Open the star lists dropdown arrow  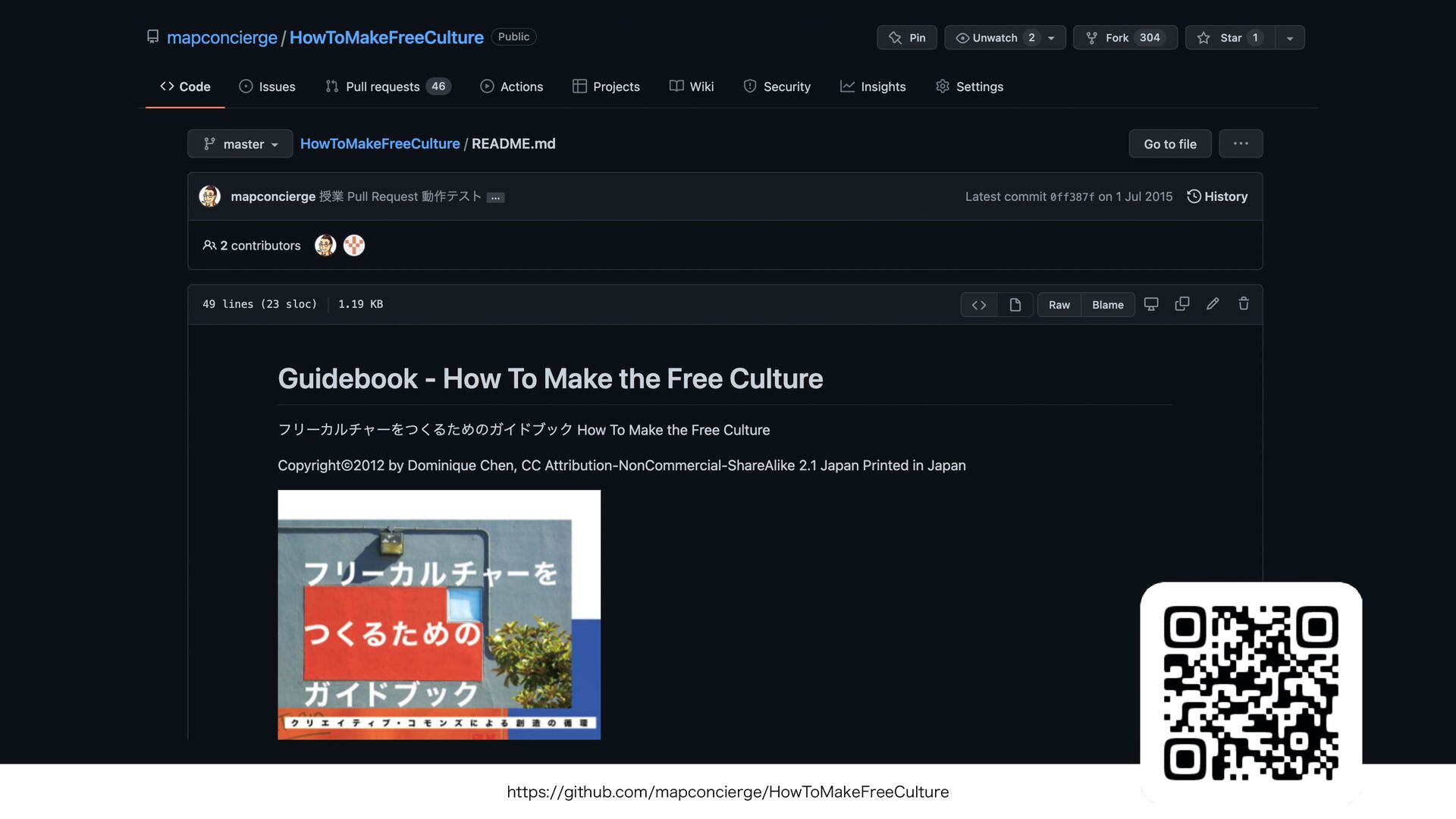(1290, 38)
